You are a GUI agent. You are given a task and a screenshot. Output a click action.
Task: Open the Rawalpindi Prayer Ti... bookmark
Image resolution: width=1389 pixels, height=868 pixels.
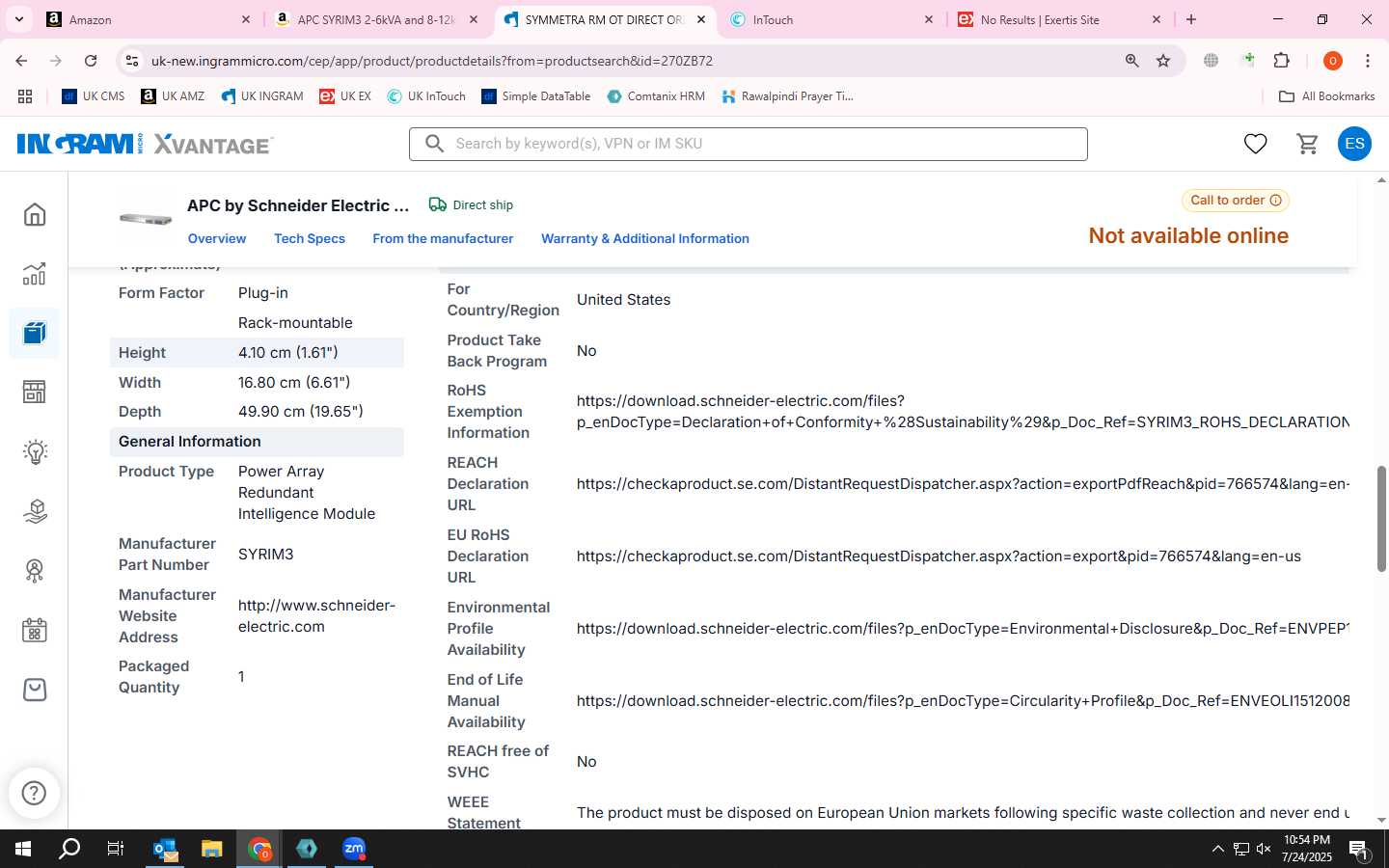point(787,96)
